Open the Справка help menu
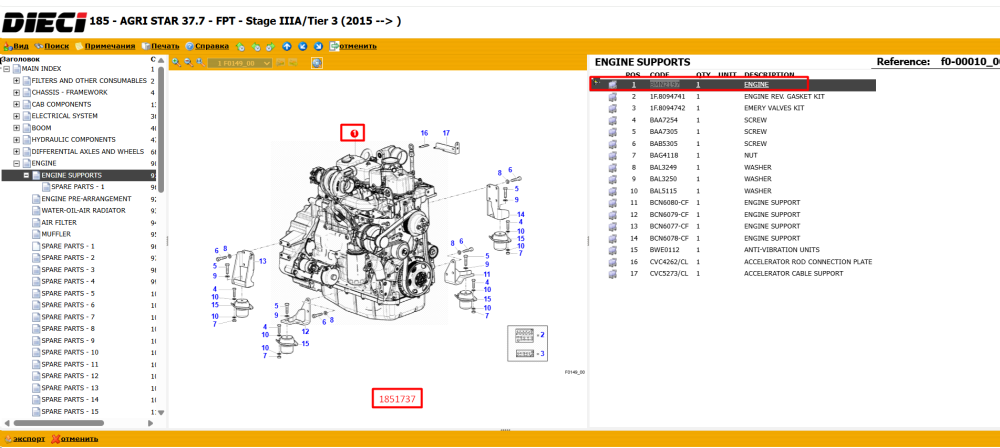 coord(207,46)
